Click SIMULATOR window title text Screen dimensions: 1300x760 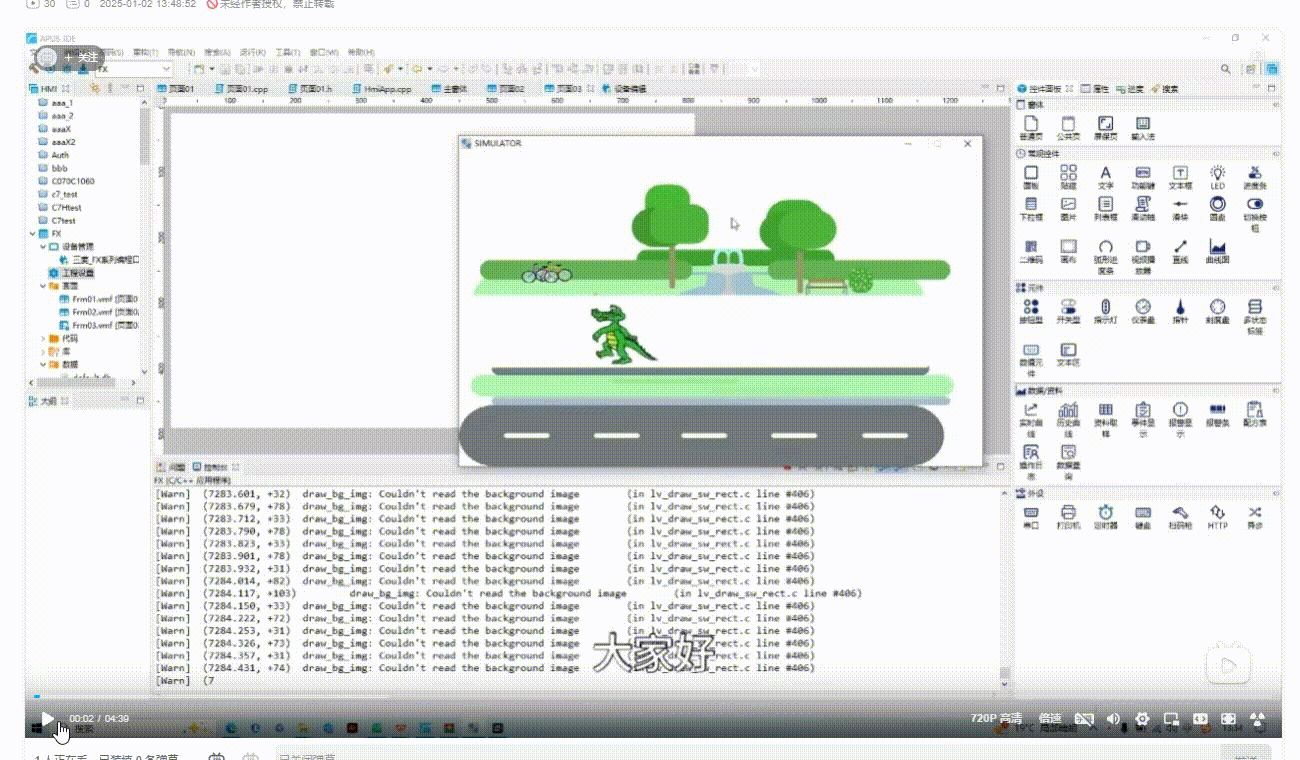[x=497, y=144]
